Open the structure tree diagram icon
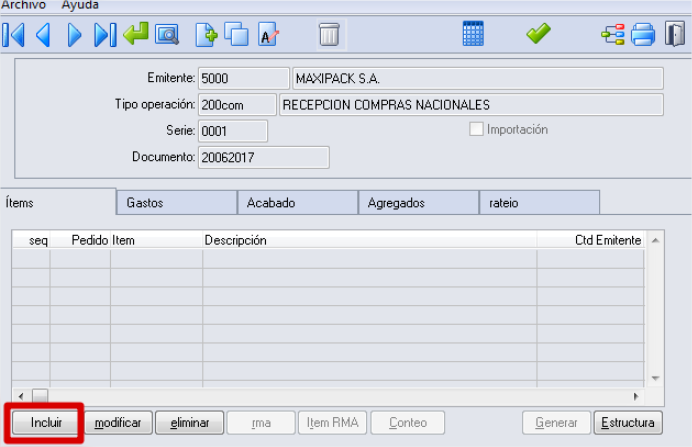The height and width of the screenshot is (447, 692). pos(613,34)
